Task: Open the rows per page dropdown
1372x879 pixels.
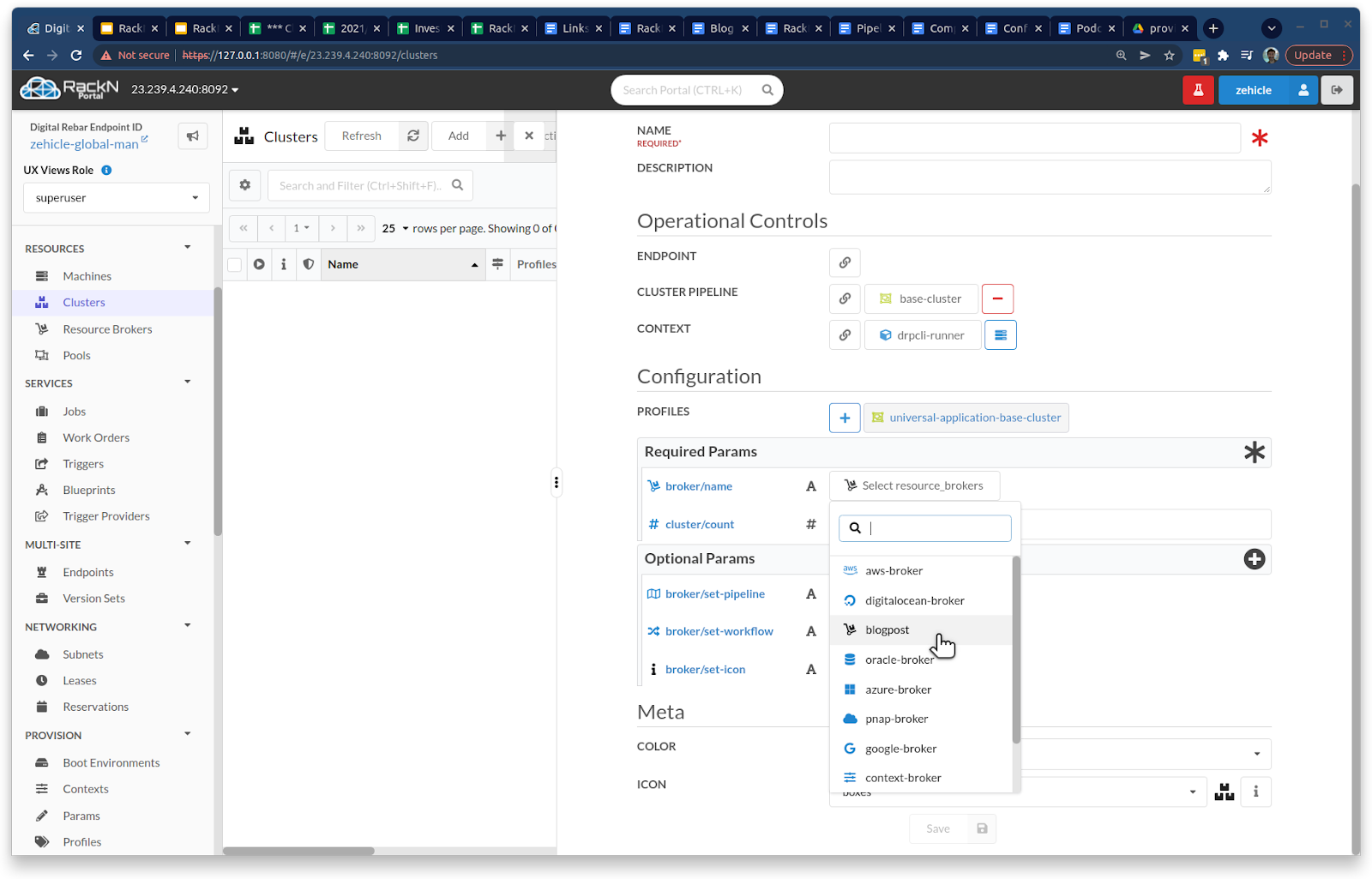Action: [x=395, y=228]
